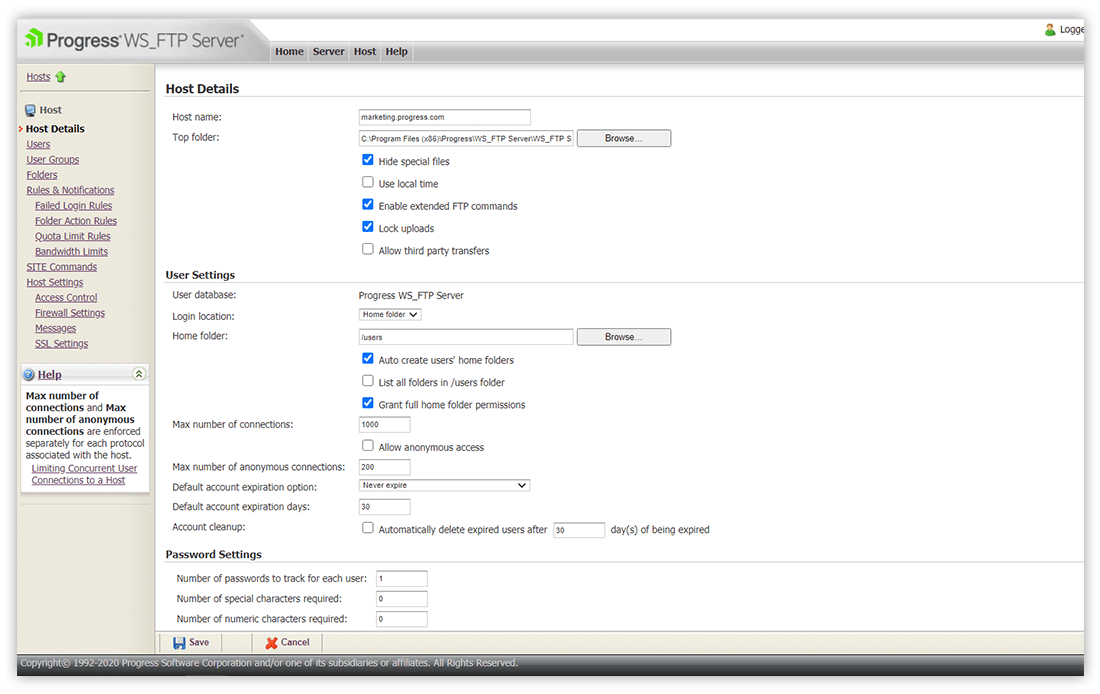Click the green up arrow beside Hosts
The image size is (1100, 694).
tap(61, 77)
